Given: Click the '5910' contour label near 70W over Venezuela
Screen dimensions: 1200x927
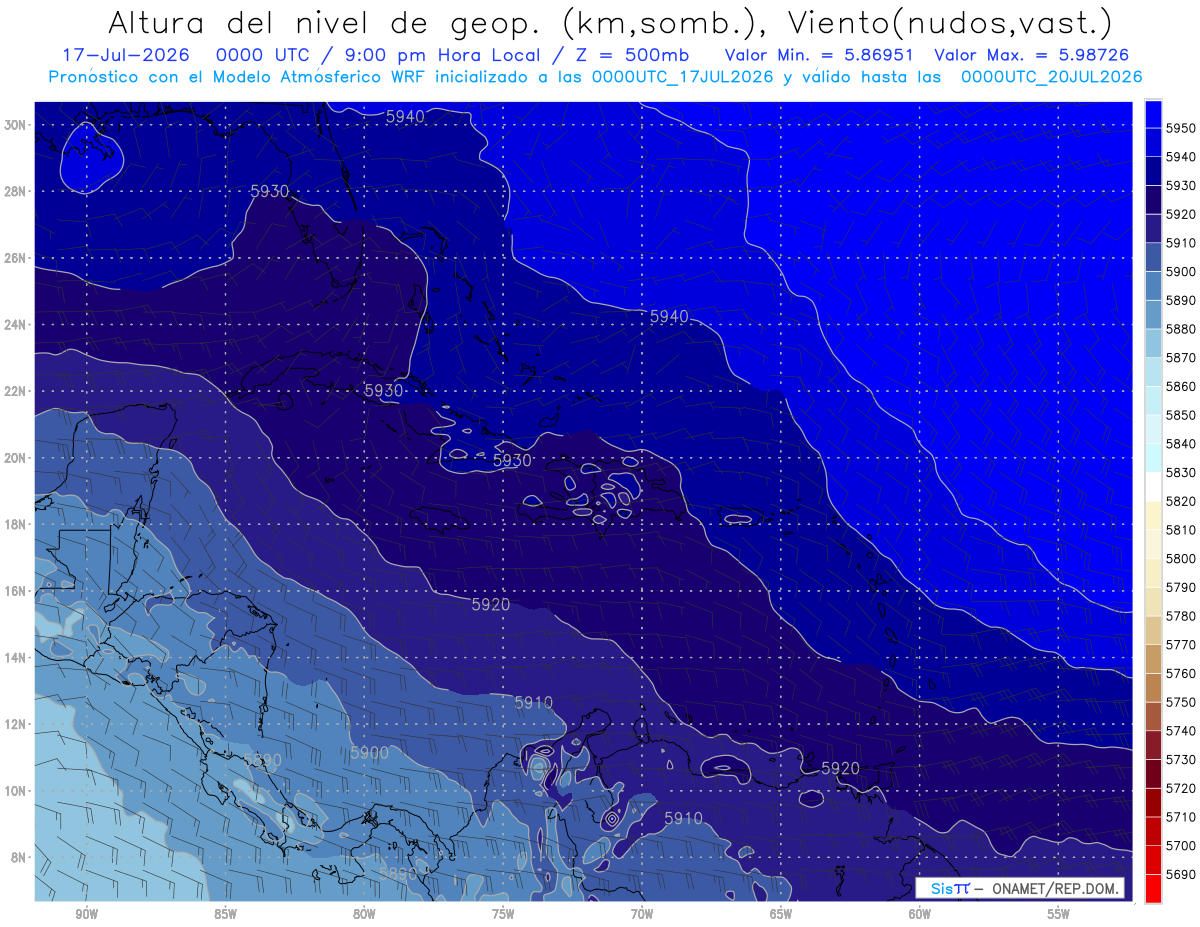Looking at the screenshot, I should tap(683, 818).
